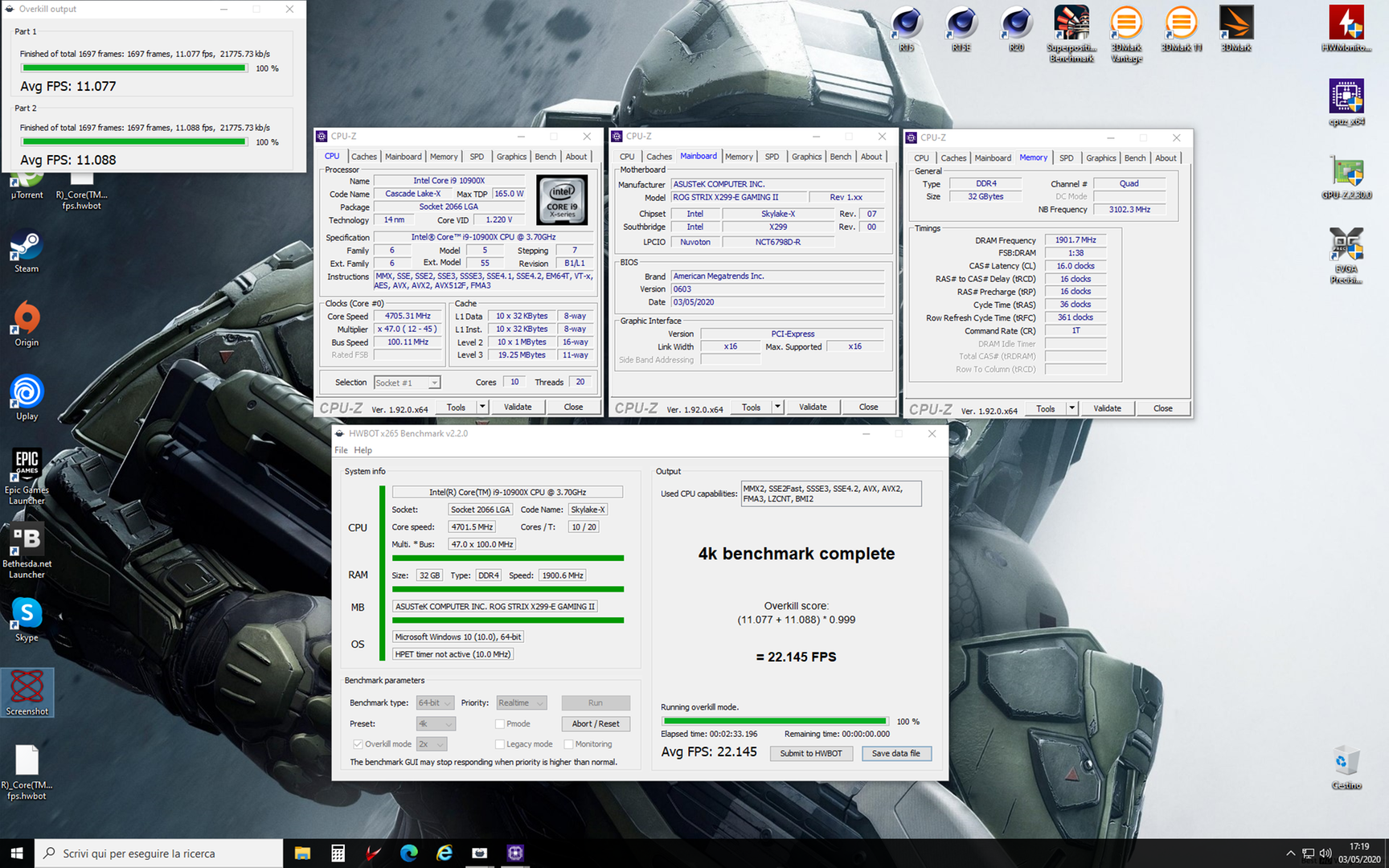Open EVGA Precision desktop shortcut
The height and width of the screenshot is (868, 1389).
click(x=1346, y=256)
